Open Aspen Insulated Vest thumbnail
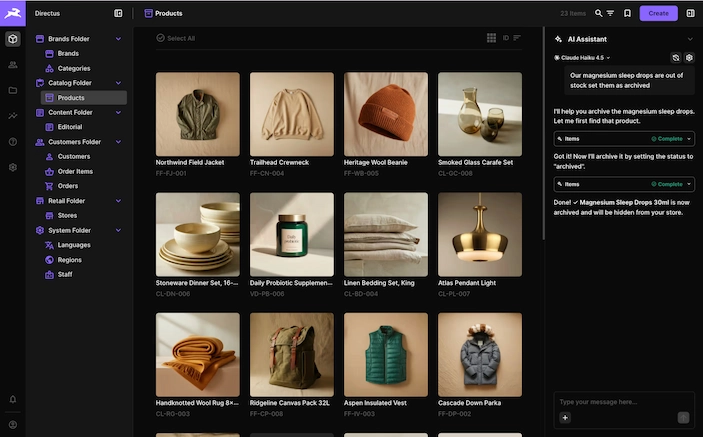 386,355
